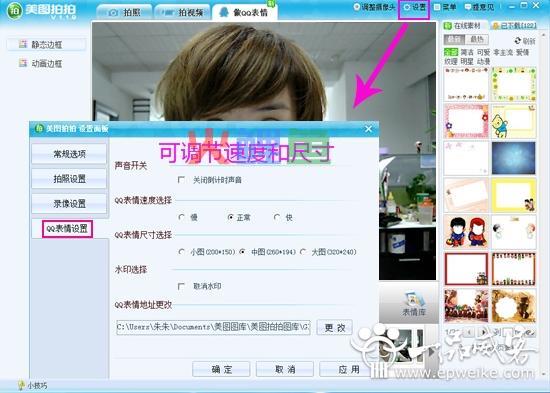
Task: Select the 慢 speed radio button
Action: point(182,217)
